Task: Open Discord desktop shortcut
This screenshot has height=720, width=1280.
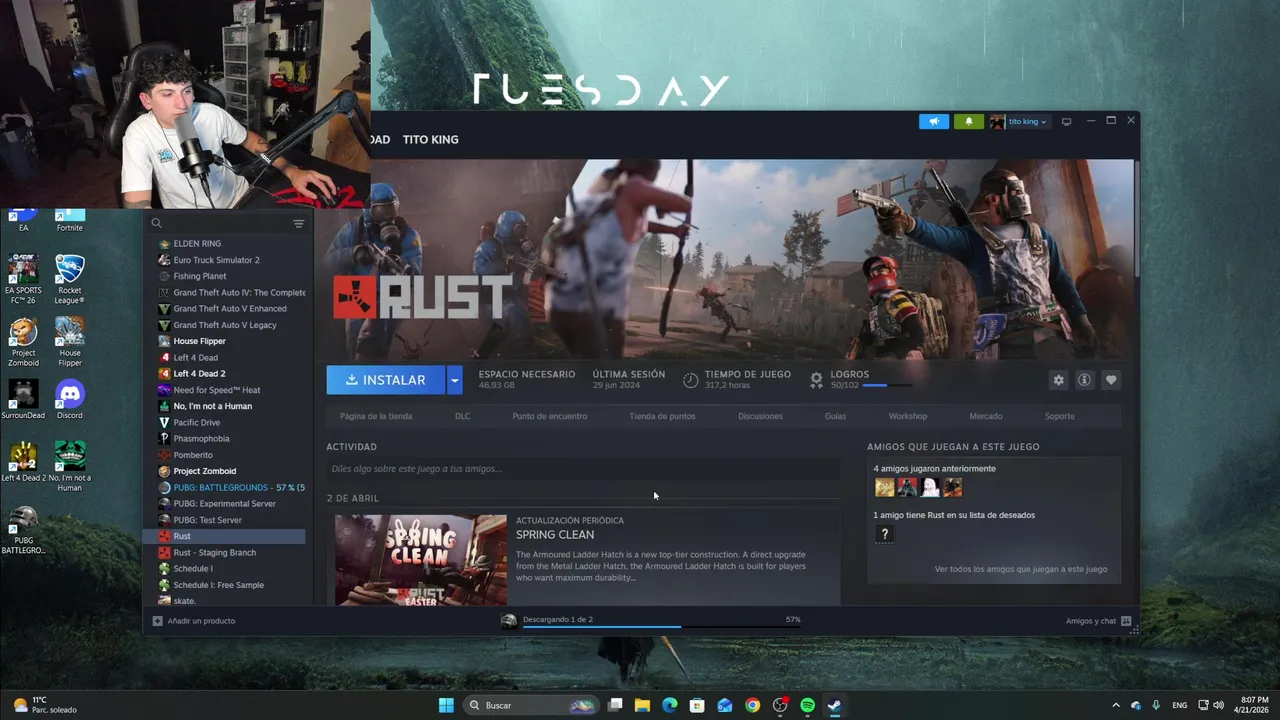Action: click(69, 399)
